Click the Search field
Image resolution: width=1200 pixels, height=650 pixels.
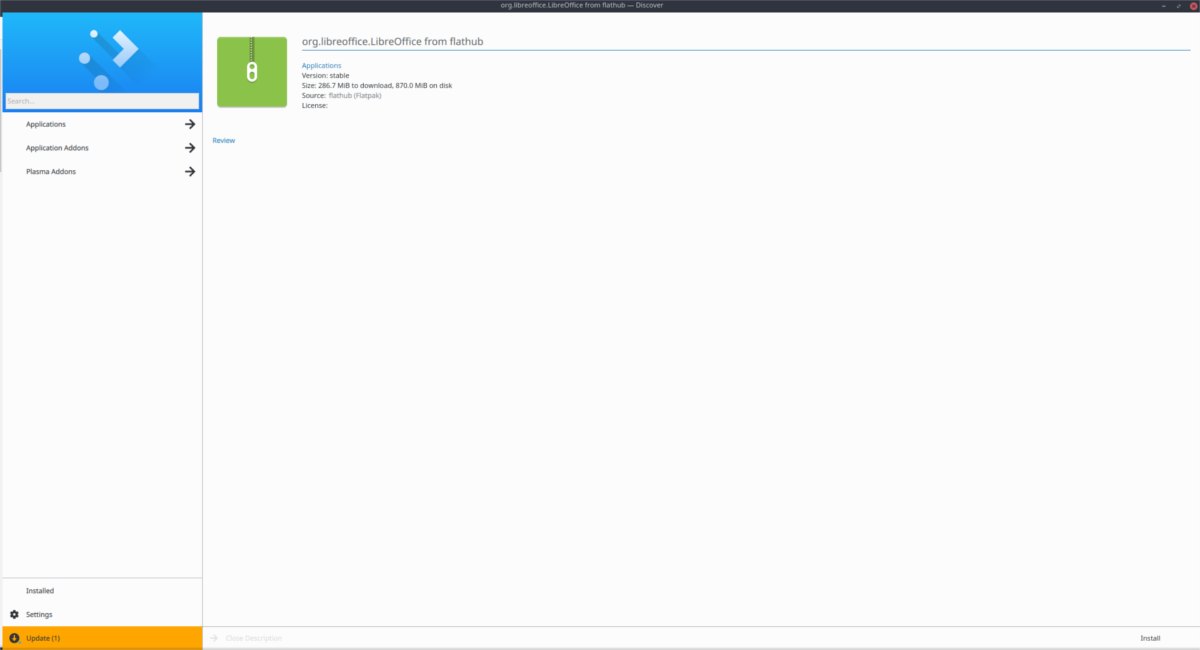[100, 100]
